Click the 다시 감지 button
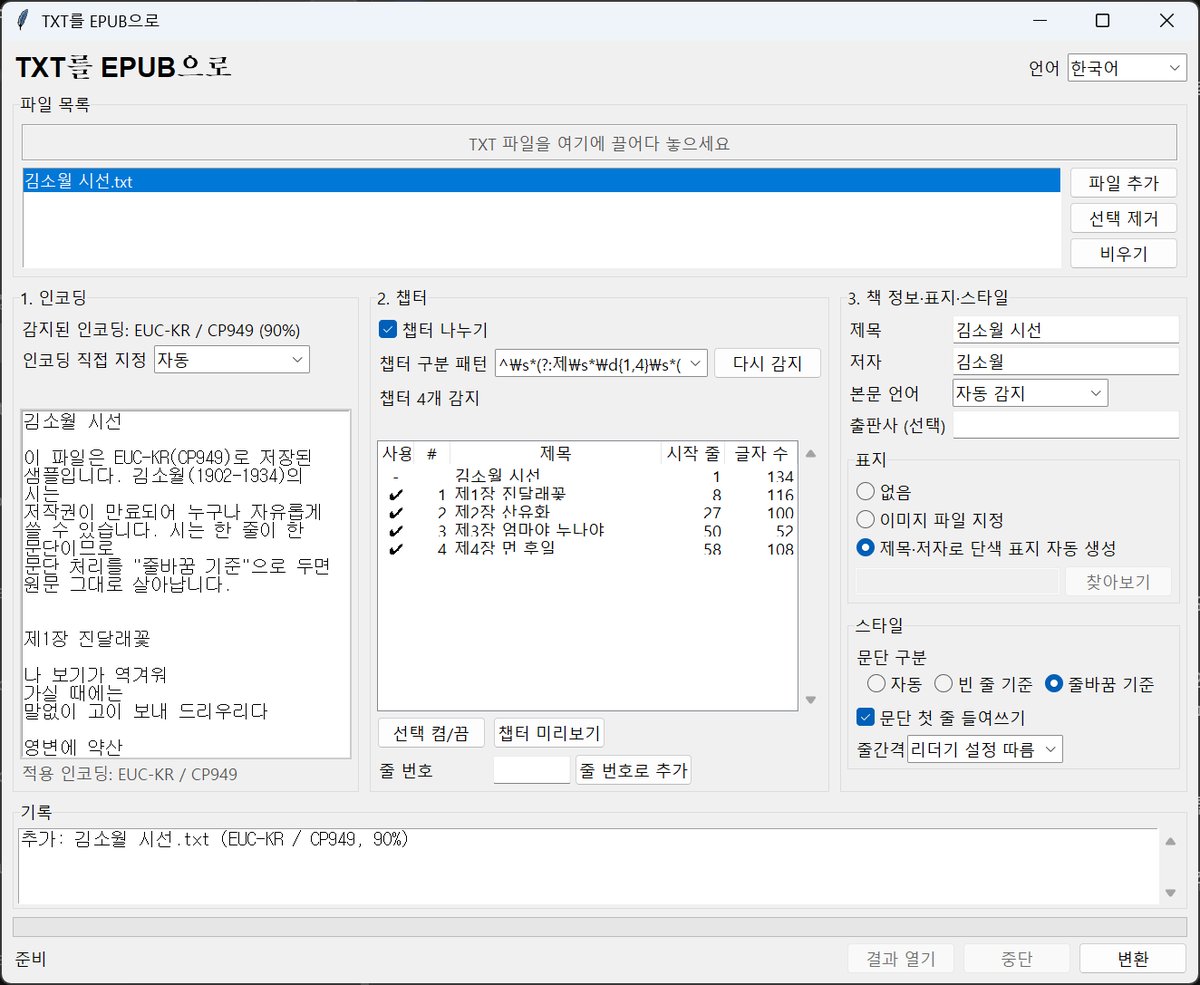 click(767, 363)
